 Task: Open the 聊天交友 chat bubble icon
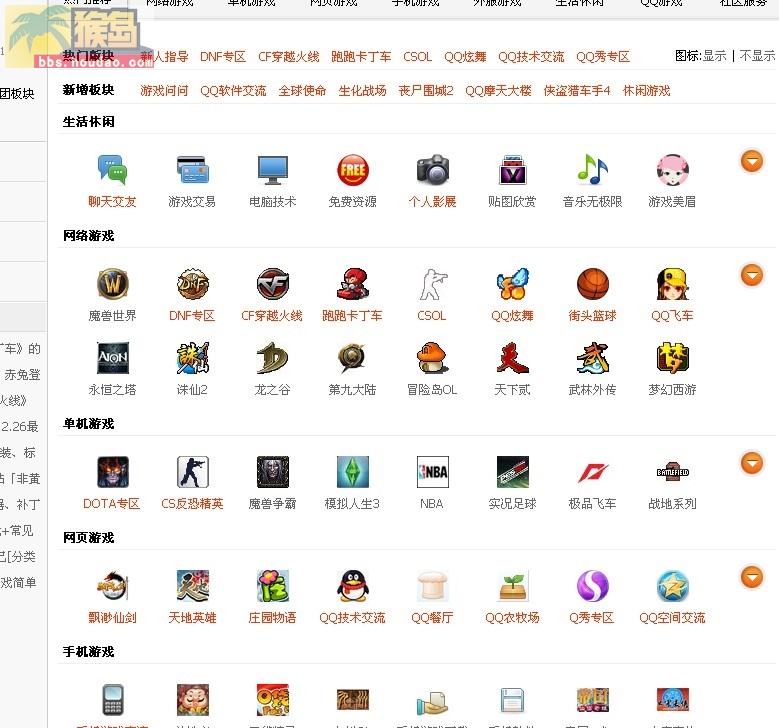pyautogui.click(x=112, y=169)
